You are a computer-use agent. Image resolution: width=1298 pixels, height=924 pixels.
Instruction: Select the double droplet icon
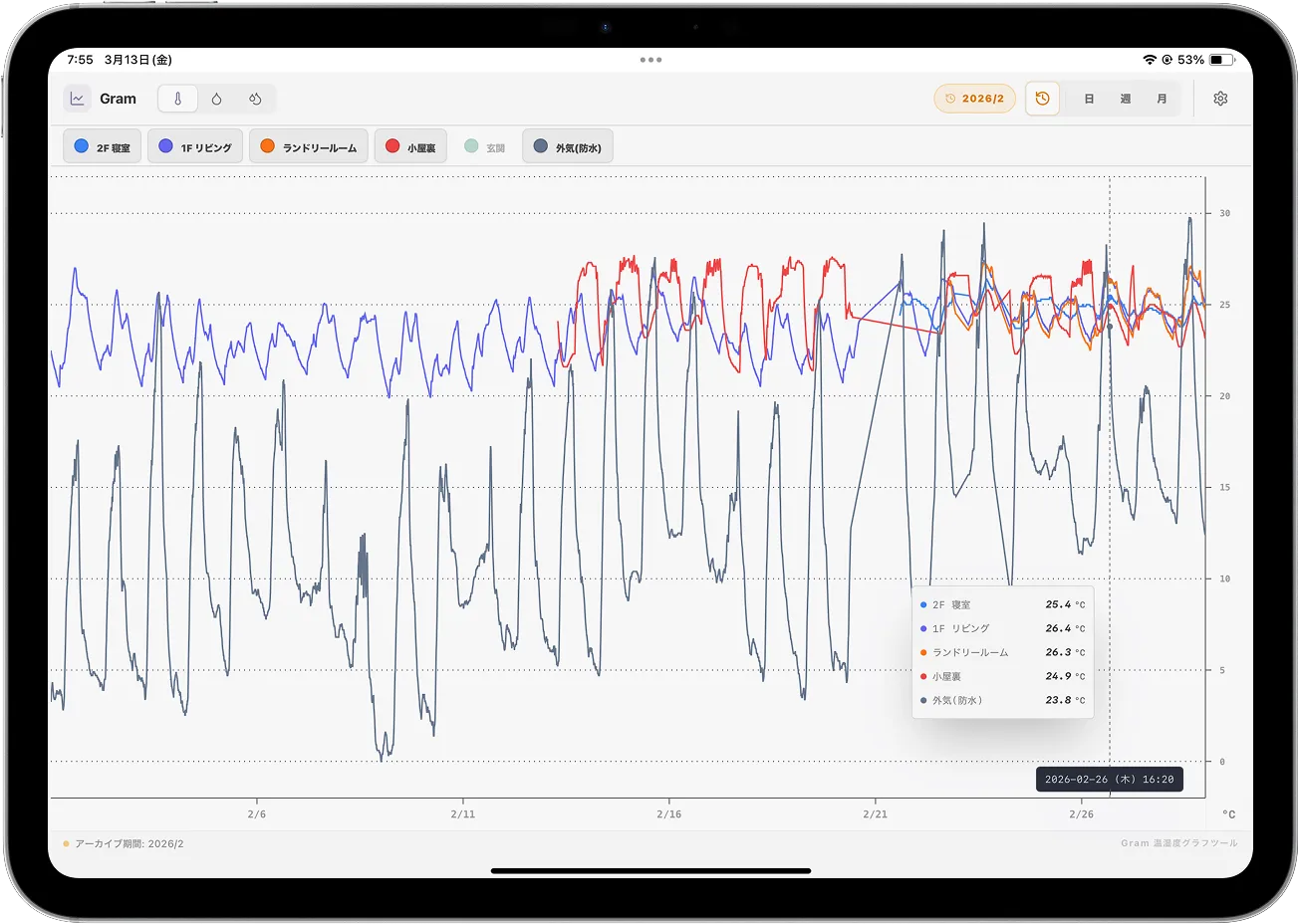(255, 99)
